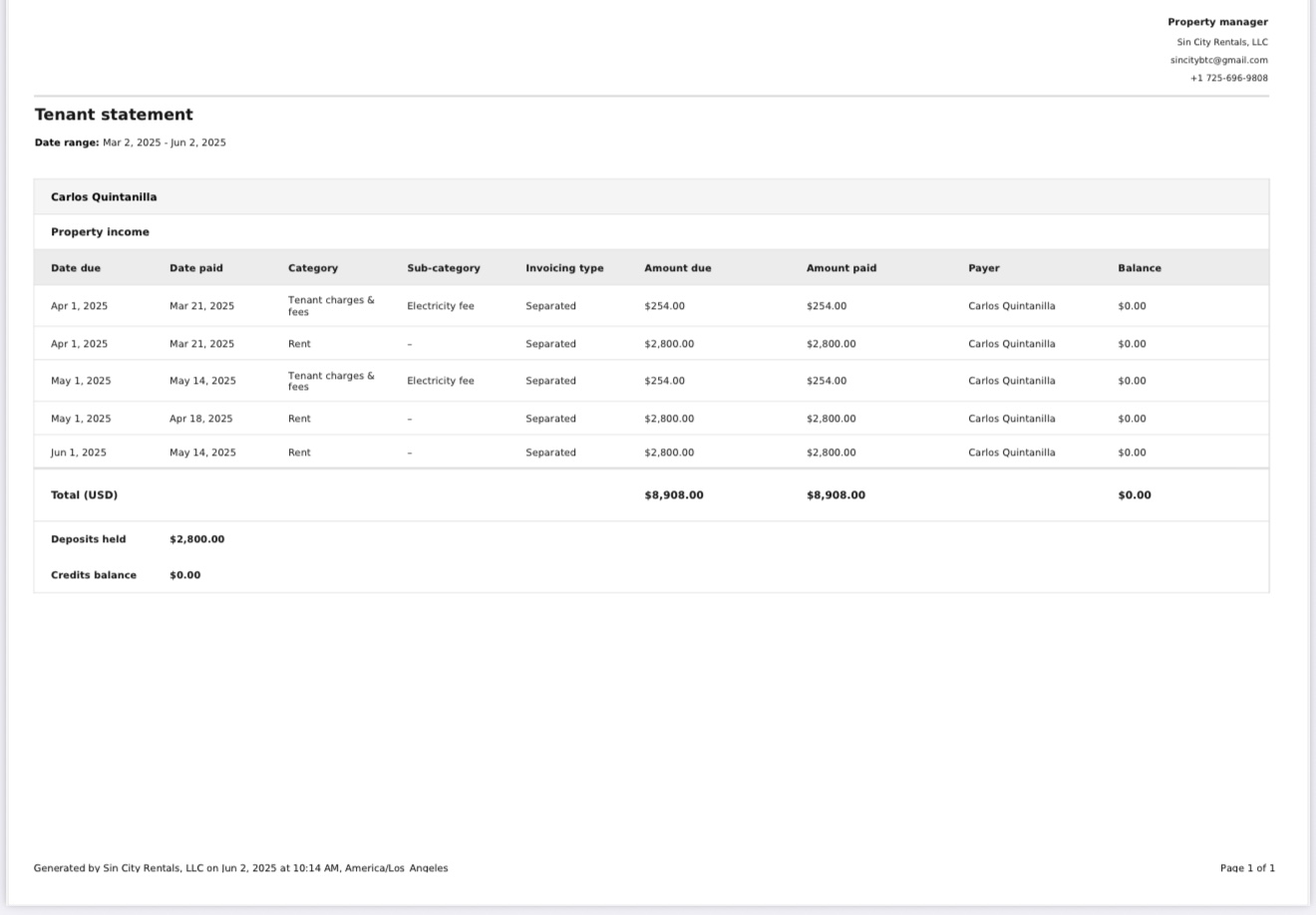Click the sincitybtc@gmail.com email address
The image size is (1316, 915).
pos(1218,60)
